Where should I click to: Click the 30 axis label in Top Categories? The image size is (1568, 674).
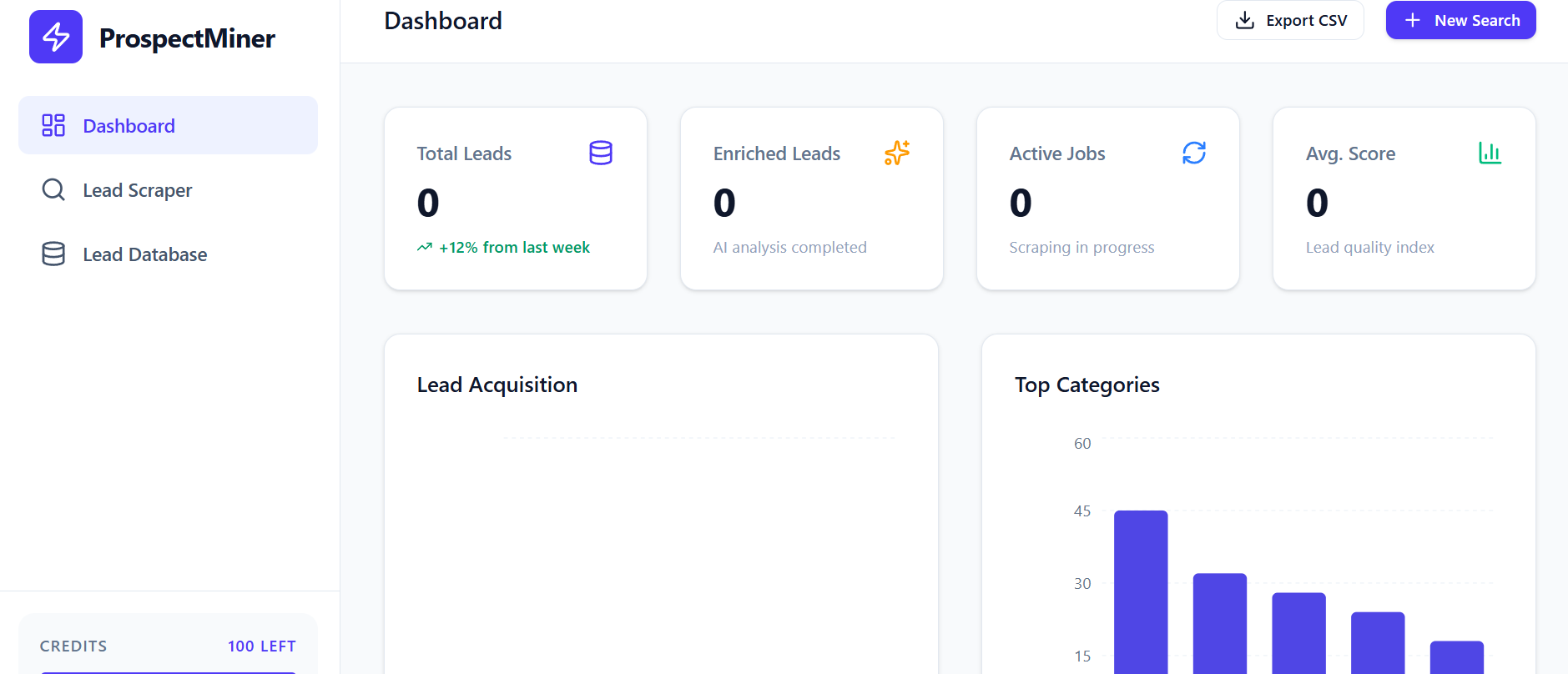pyautogui.click(x=1082, y=584)
